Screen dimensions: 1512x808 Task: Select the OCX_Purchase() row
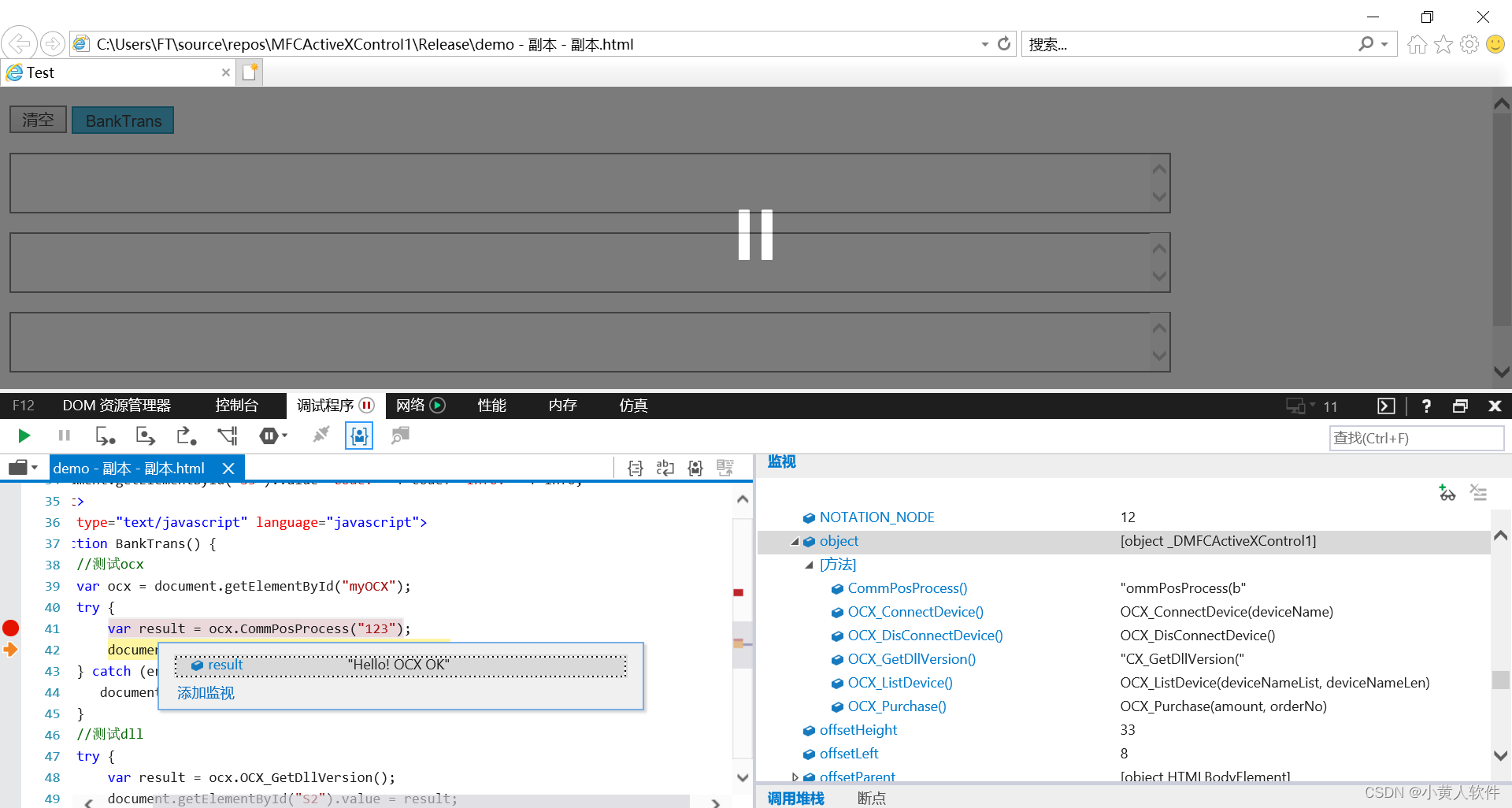pos(1123,706)
